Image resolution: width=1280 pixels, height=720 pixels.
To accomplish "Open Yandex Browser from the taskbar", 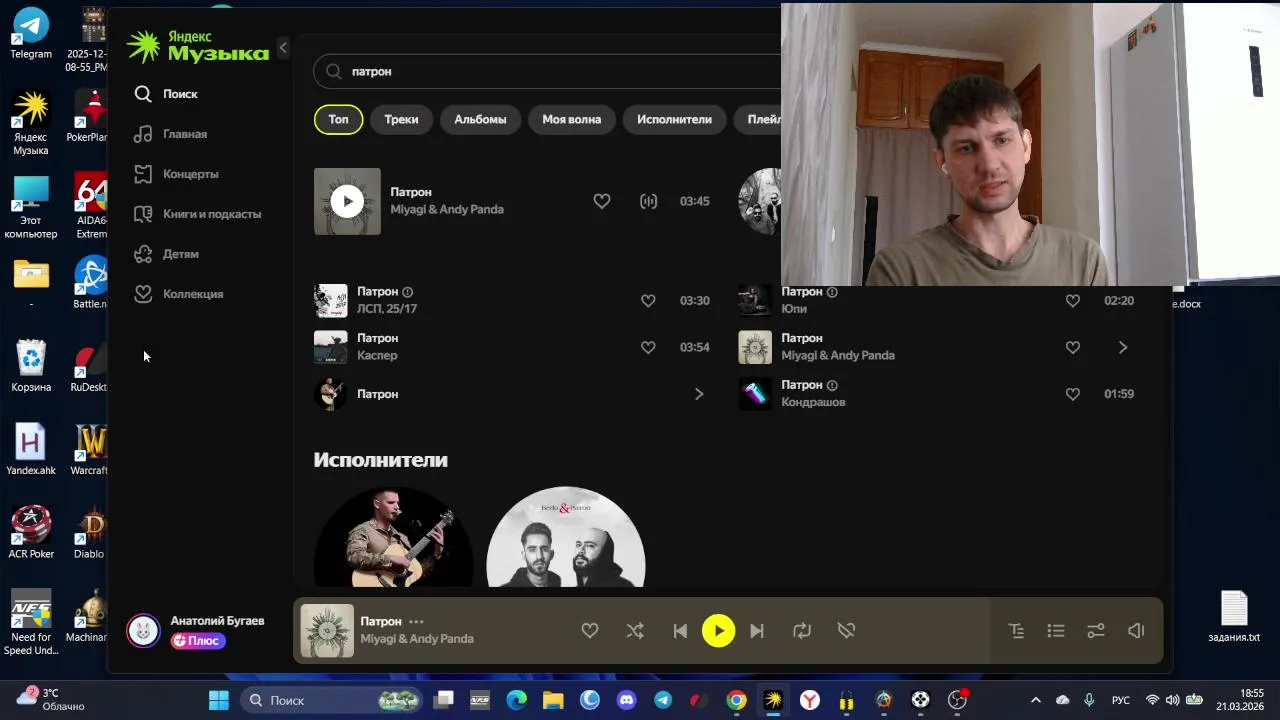I will pyautogui.click(x=810, y=700).
